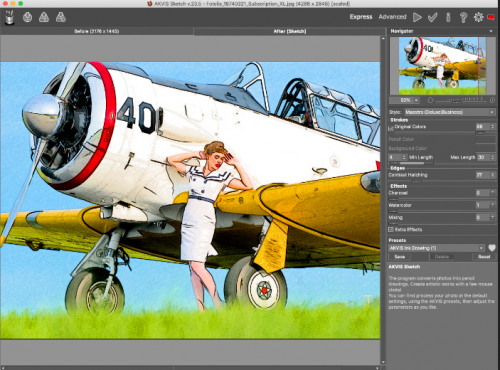Adjust the Charcoal value stepper
The width and height of the screenshot is (500, 370).
click(x=493, y=193)
